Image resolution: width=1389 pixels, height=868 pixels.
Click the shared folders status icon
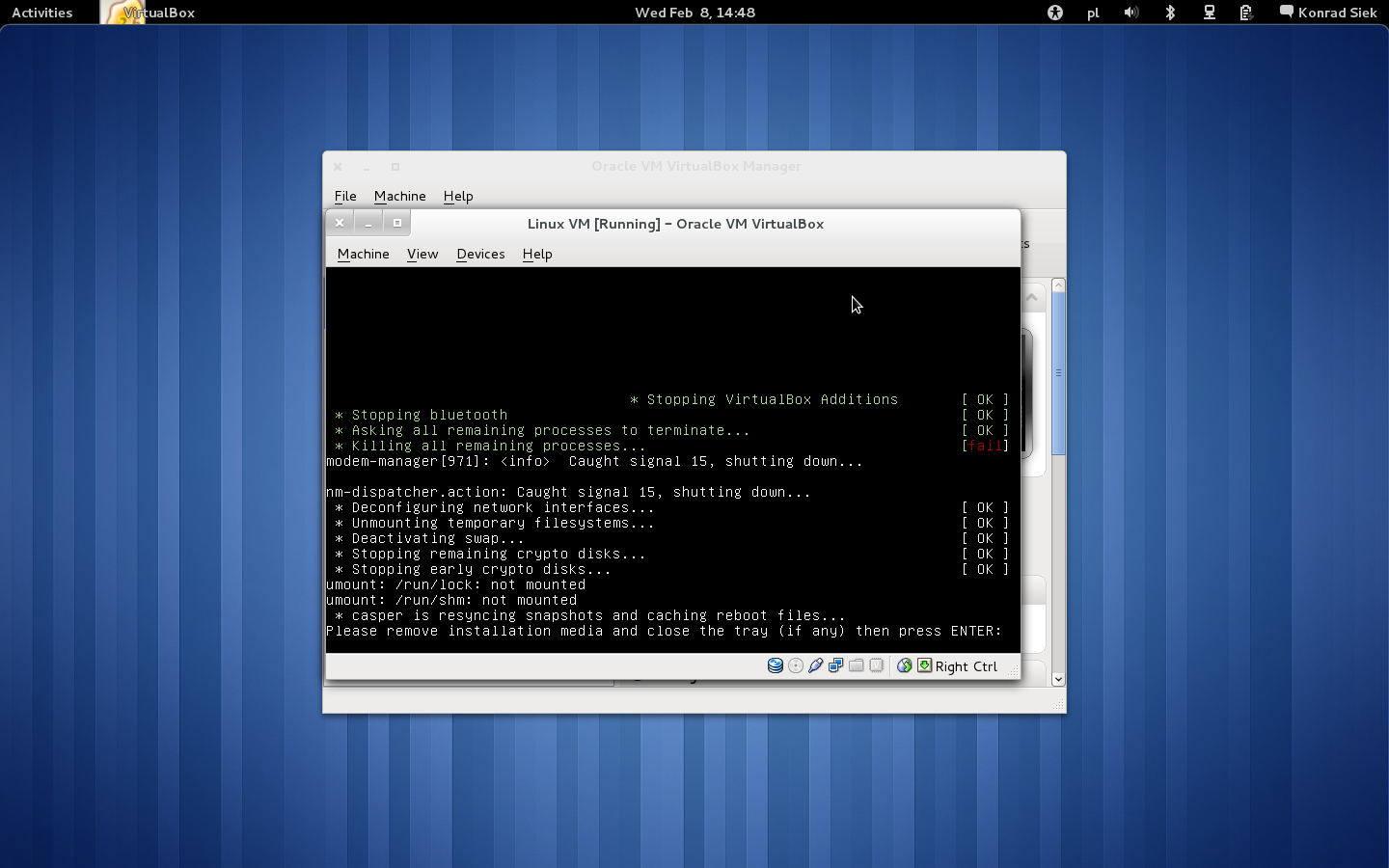click(857, 666)
